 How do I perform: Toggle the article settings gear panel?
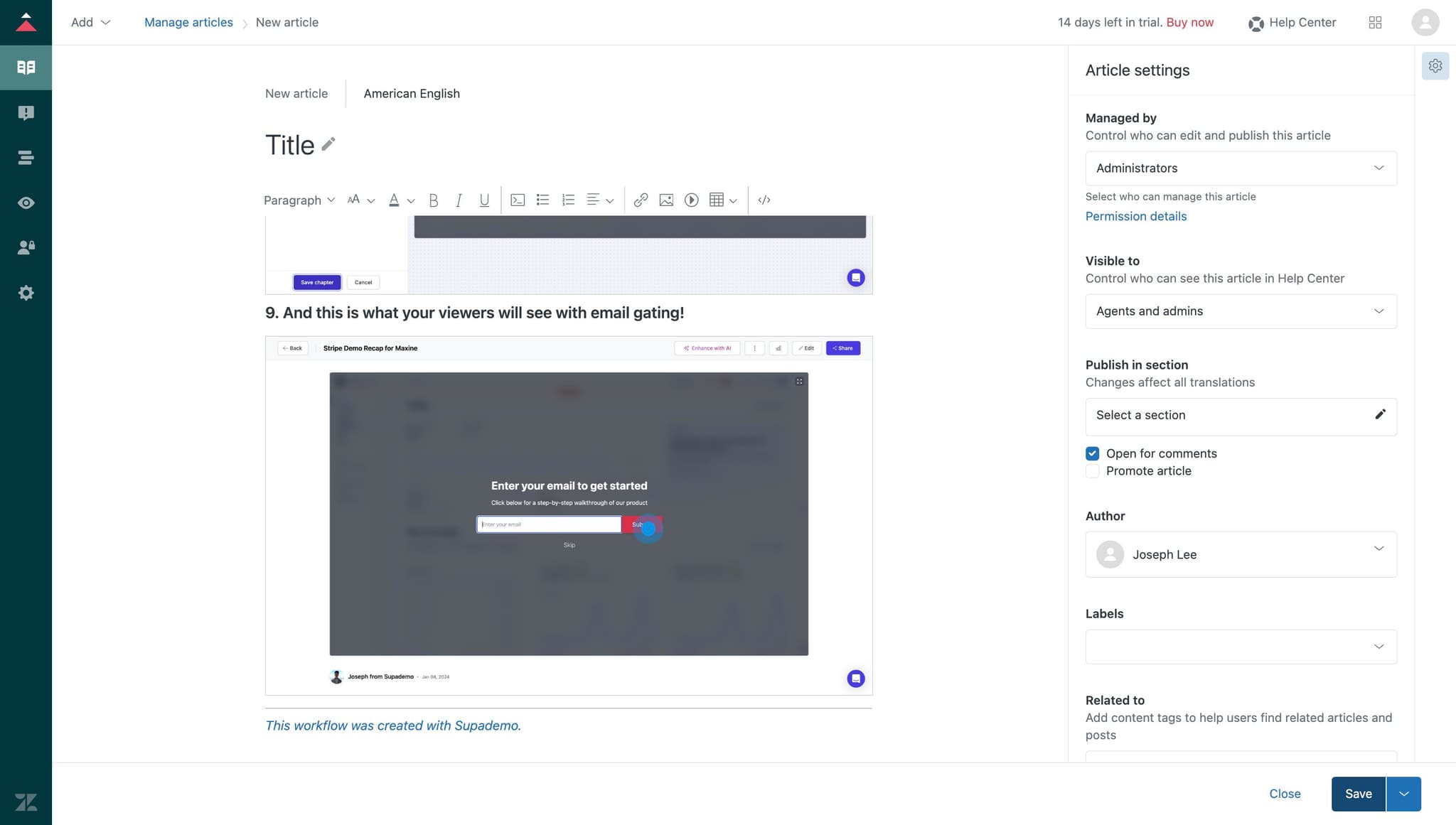click(1435, 66)
